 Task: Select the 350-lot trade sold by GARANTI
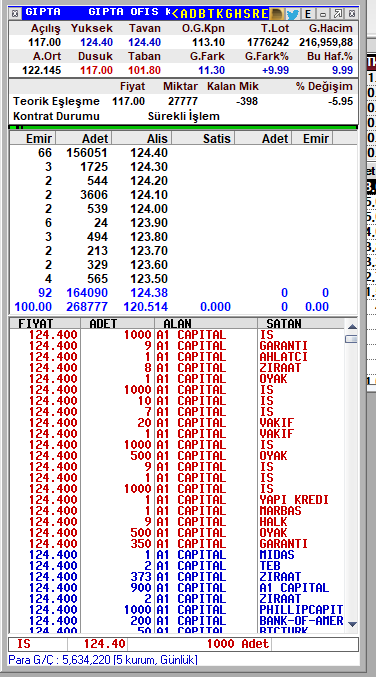tap(177, 544)
